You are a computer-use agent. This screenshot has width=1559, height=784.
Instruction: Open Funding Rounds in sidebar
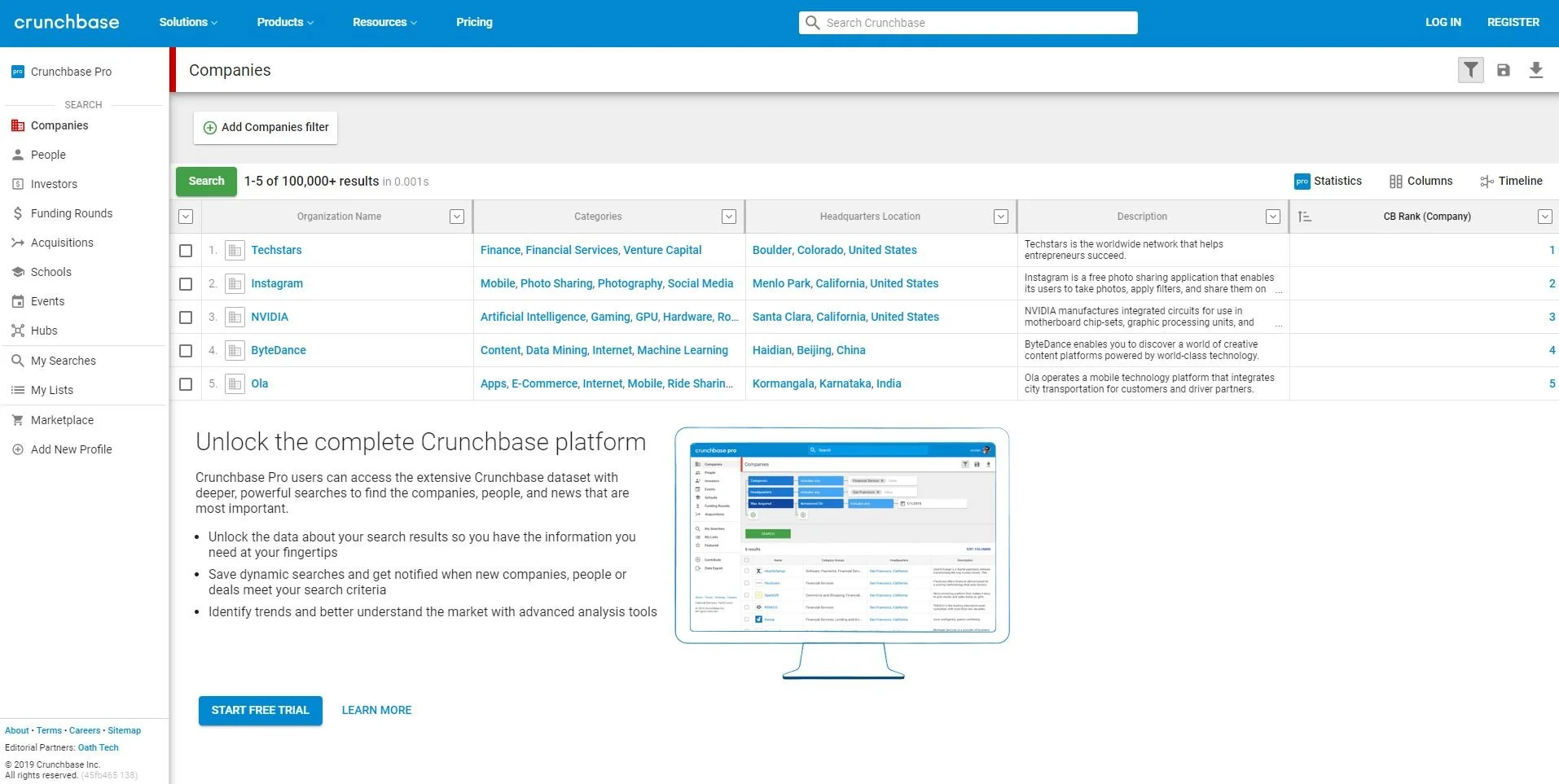pyautogui.click(x=72, y=213)
